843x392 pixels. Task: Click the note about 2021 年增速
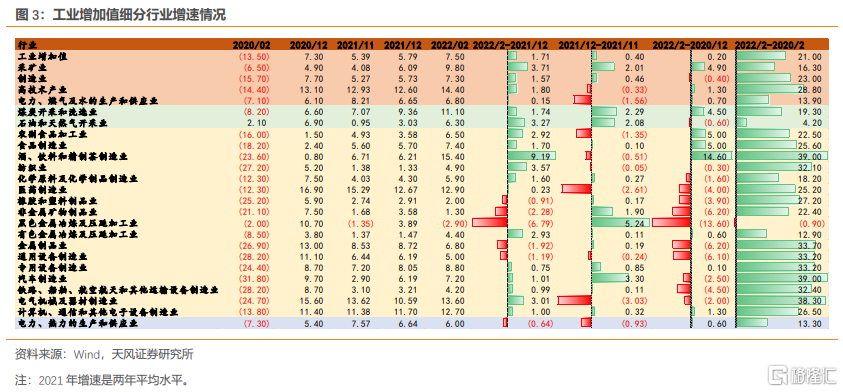tap(102, 380)
